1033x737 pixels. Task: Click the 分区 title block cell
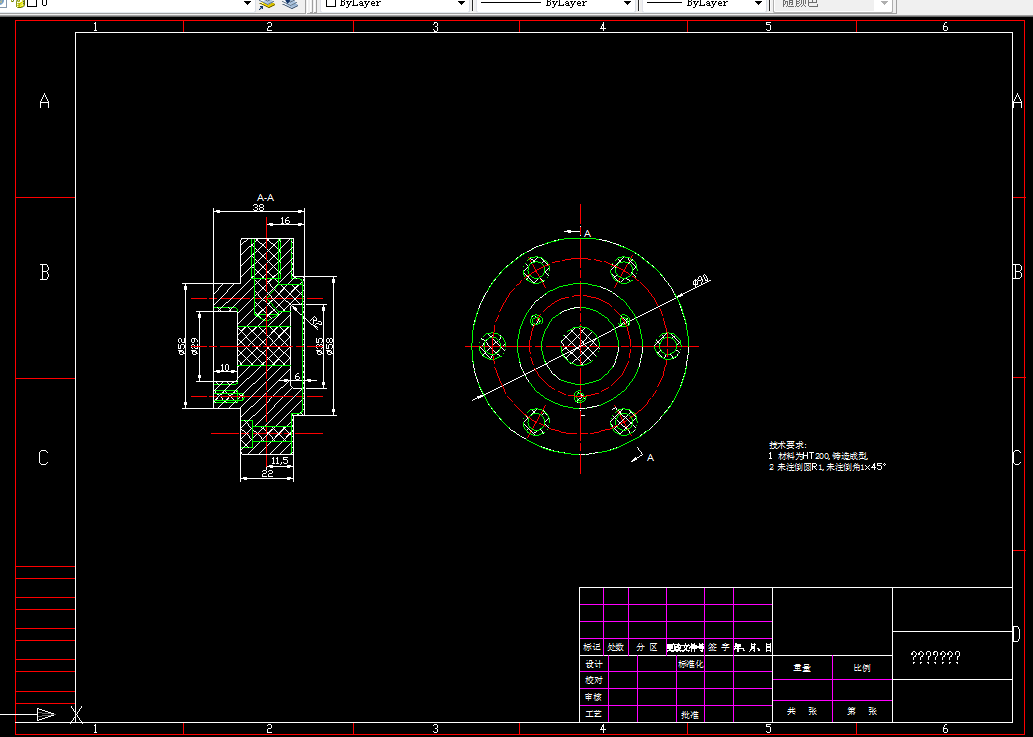647,647
